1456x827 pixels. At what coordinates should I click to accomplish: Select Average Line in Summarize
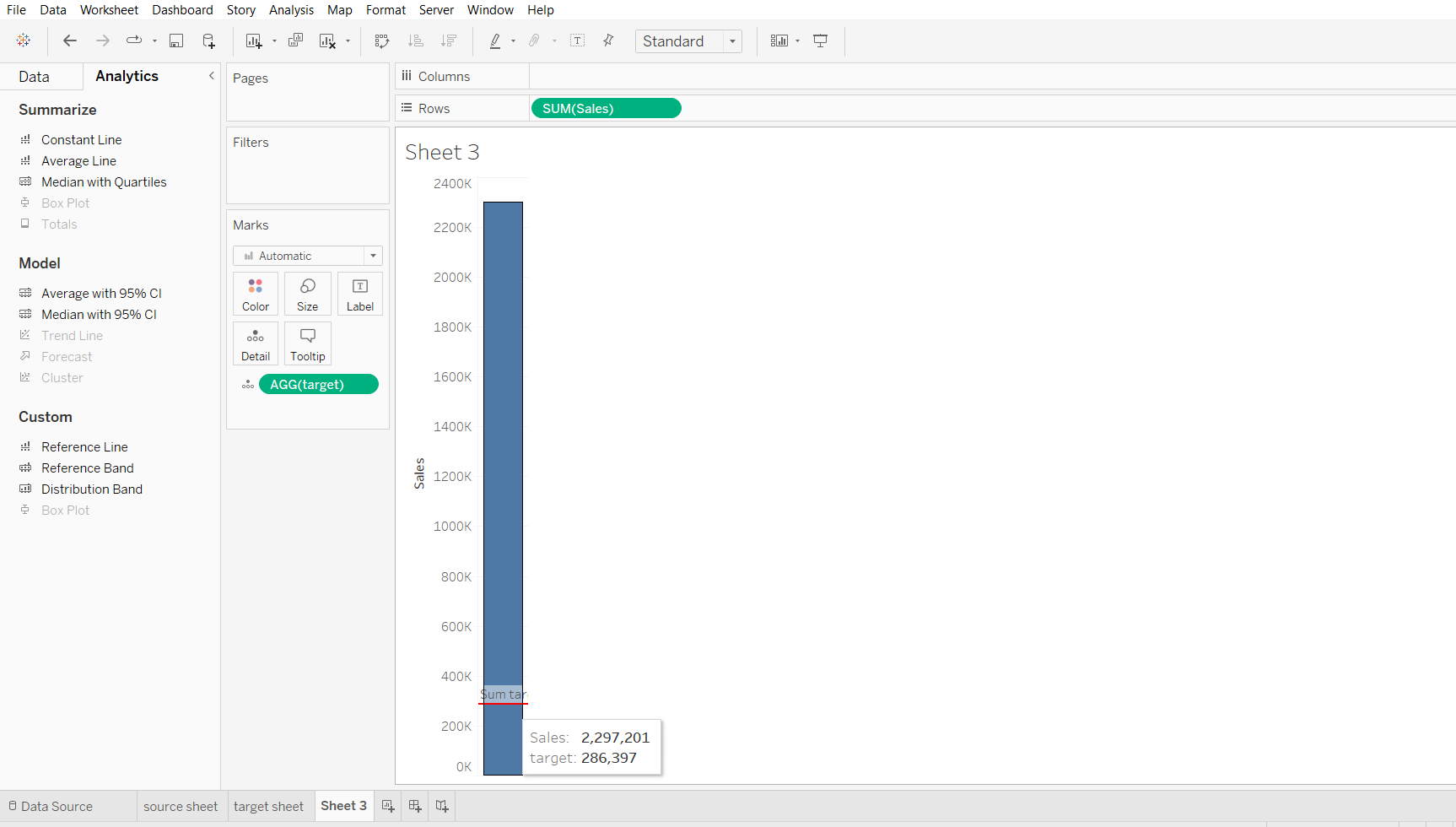78,160
